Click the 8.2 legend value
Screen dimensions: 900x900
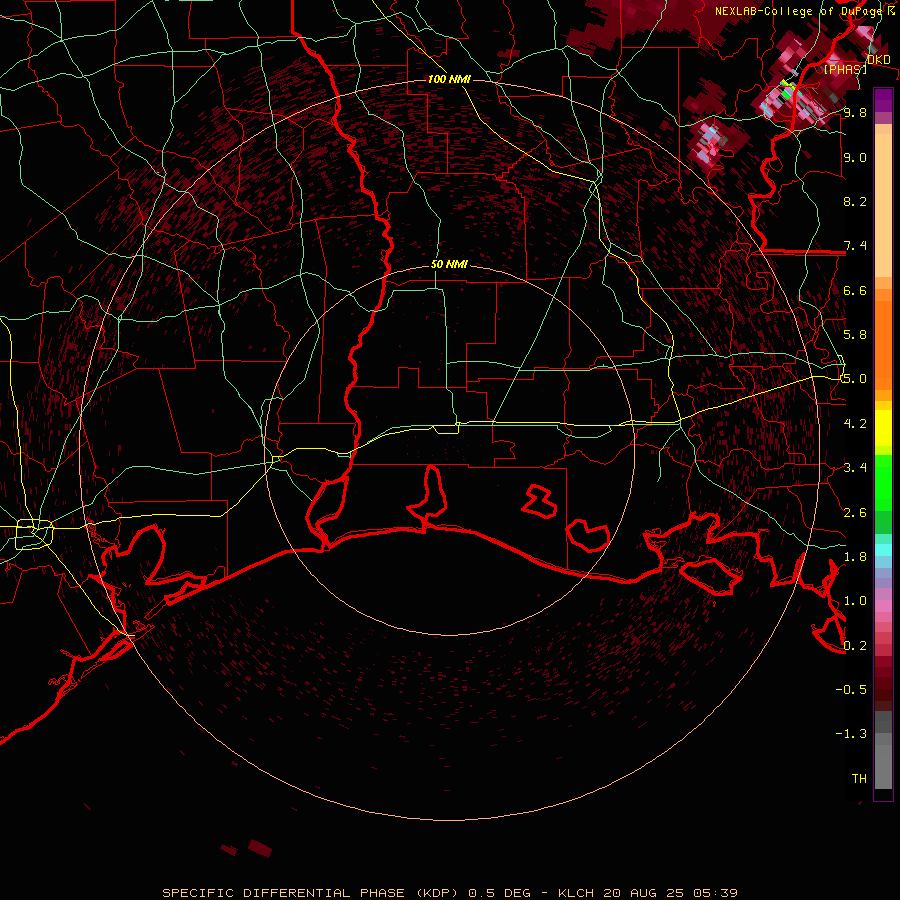tap(855, 201)
